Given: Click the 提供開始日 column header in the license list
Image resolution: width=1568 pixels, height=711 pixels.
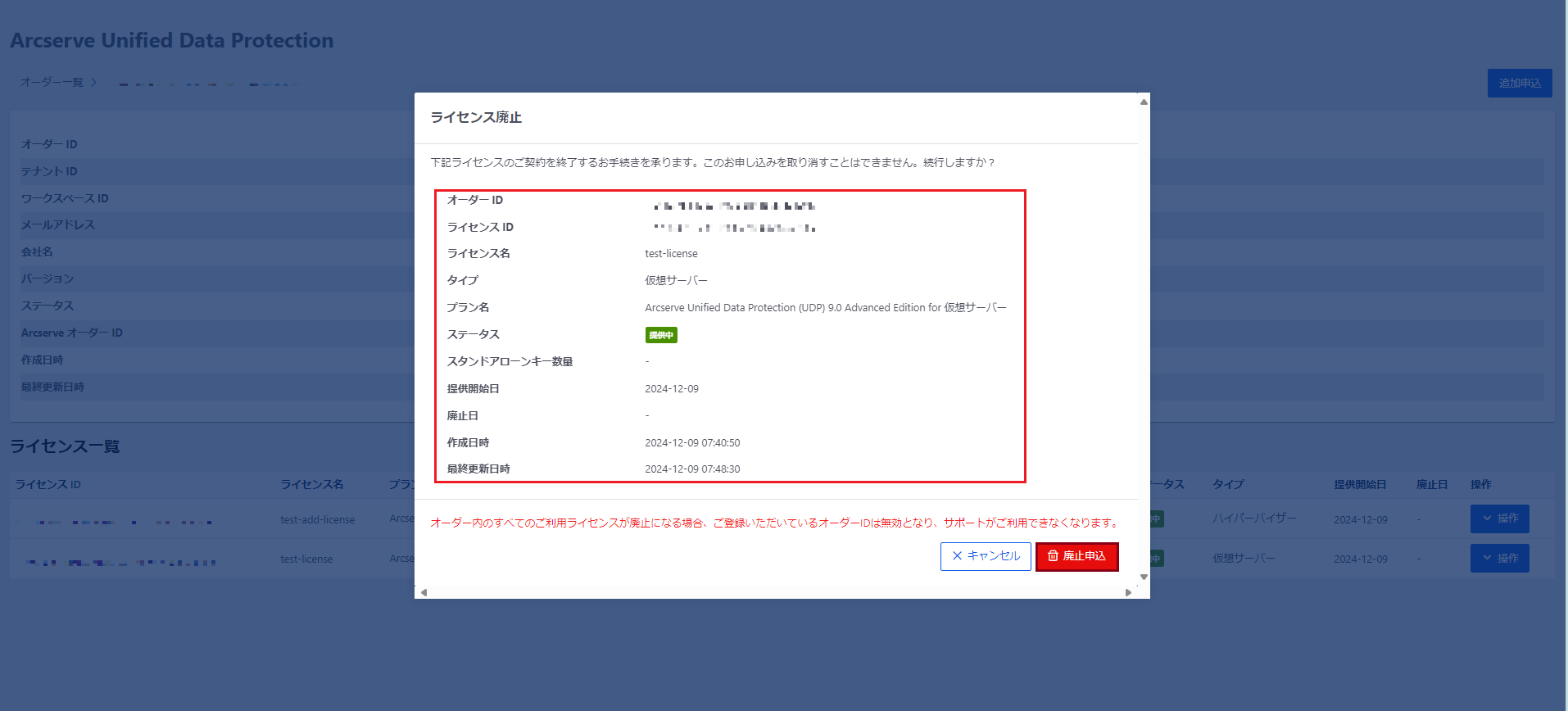Looking at the screenshot, I should coord(1360,485).
